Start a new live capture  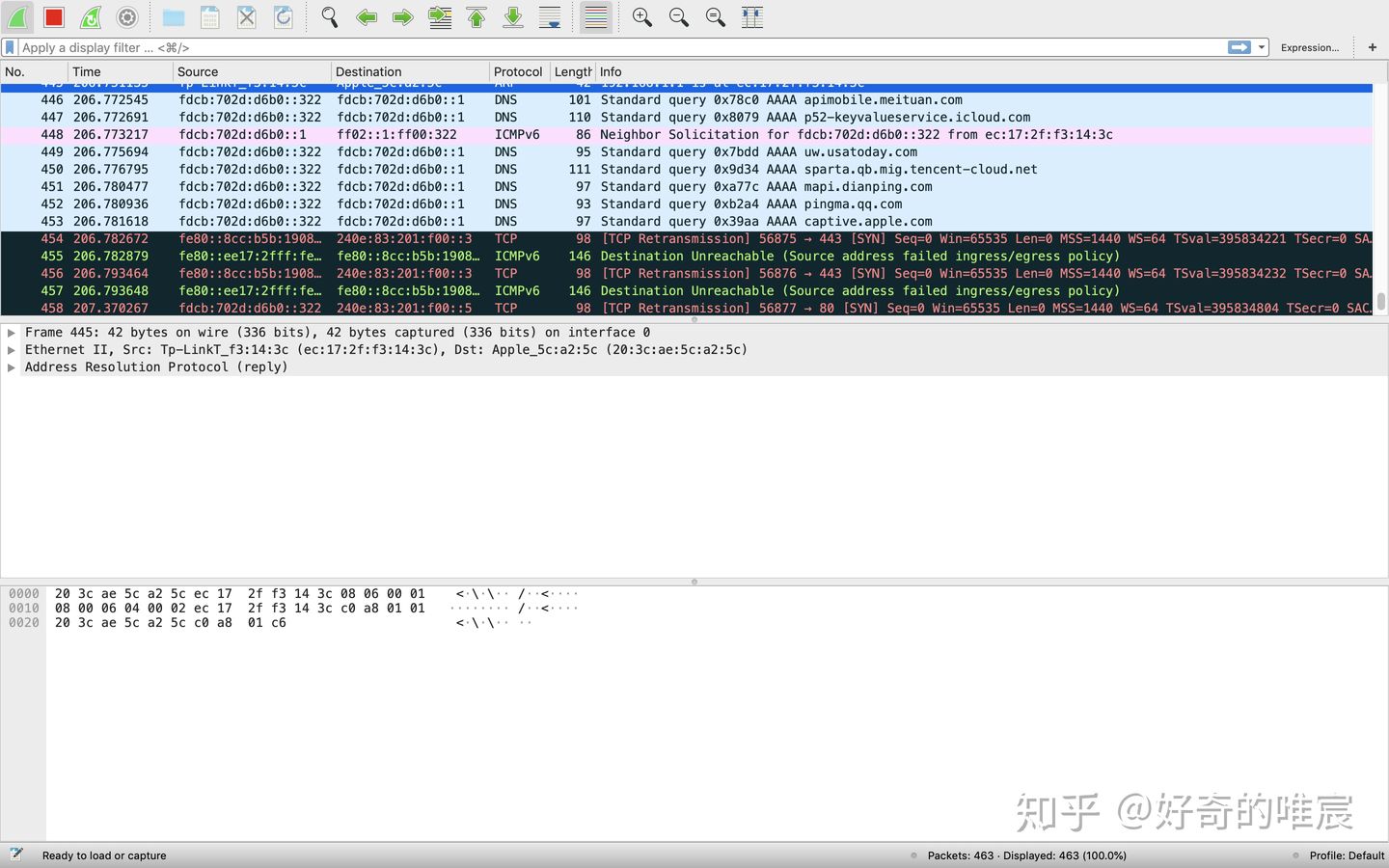click(17, 17)
